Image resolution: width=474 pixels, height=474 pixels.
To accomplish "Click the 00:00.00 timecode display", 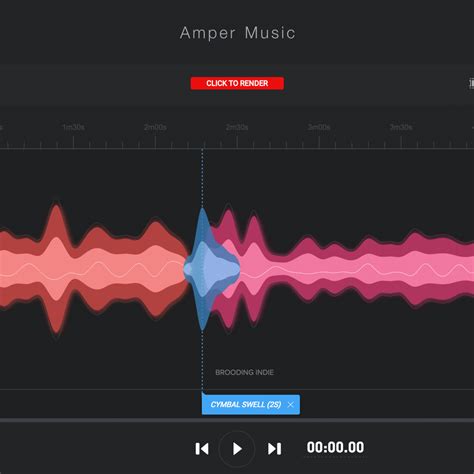I will (335, 447).
